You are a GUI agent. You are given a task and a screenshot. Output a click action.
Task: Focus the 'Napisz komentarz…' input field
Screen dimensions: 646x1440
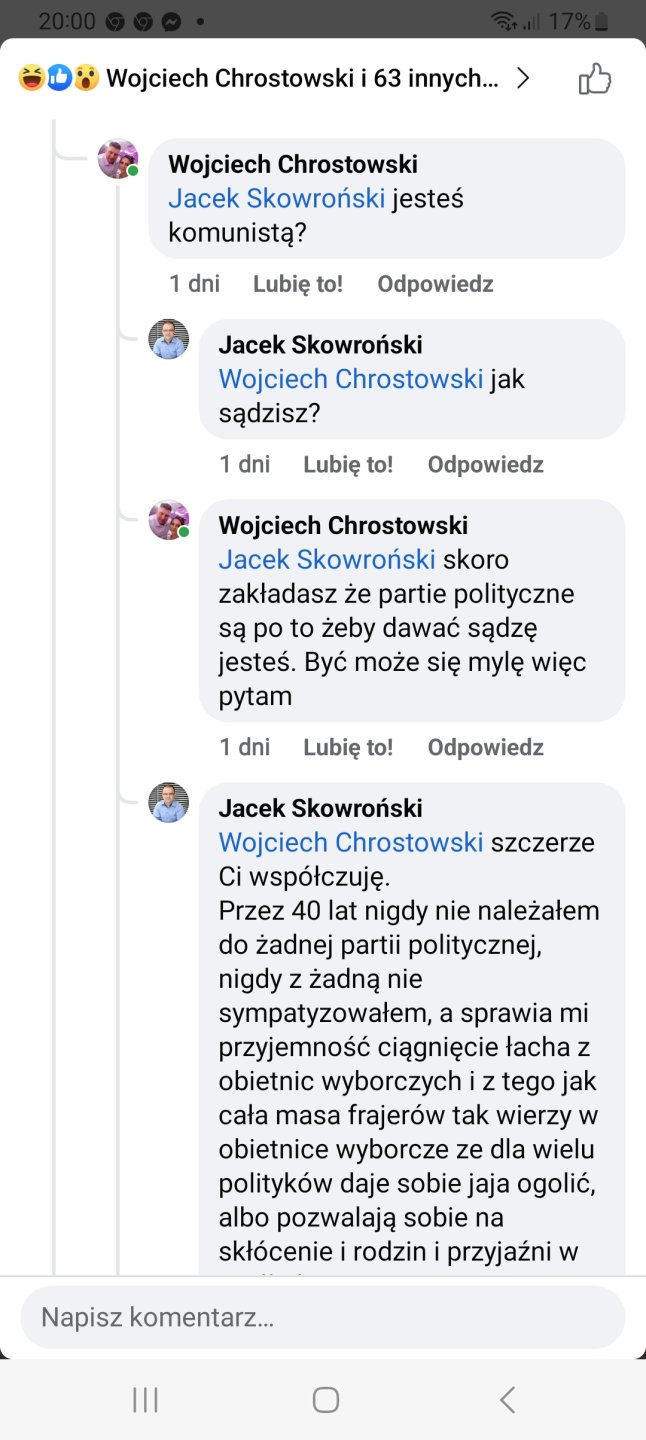[322, 1317]
